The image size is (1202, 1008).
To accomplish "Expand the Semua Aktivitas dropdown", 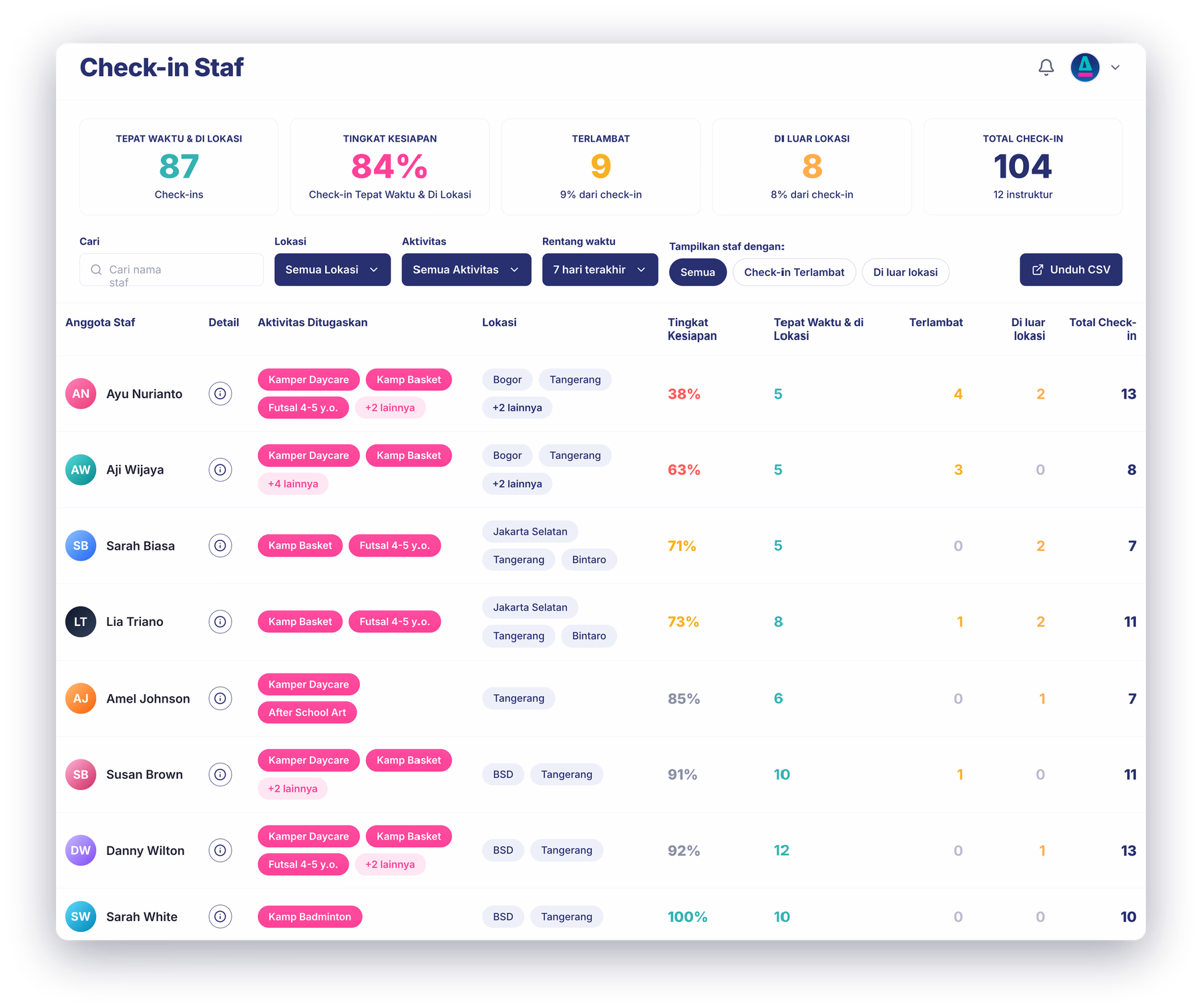I will click(x=466, y=269).
